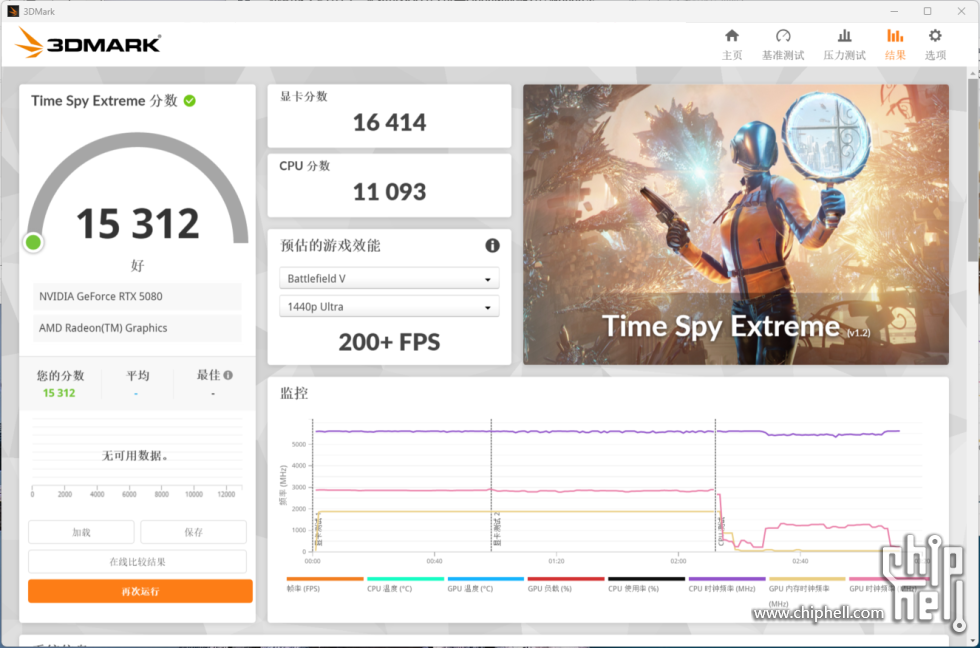Toggle the 帧率 (FPS) legend series
Viewport: 980px width, 648px height.
(324, 585)
